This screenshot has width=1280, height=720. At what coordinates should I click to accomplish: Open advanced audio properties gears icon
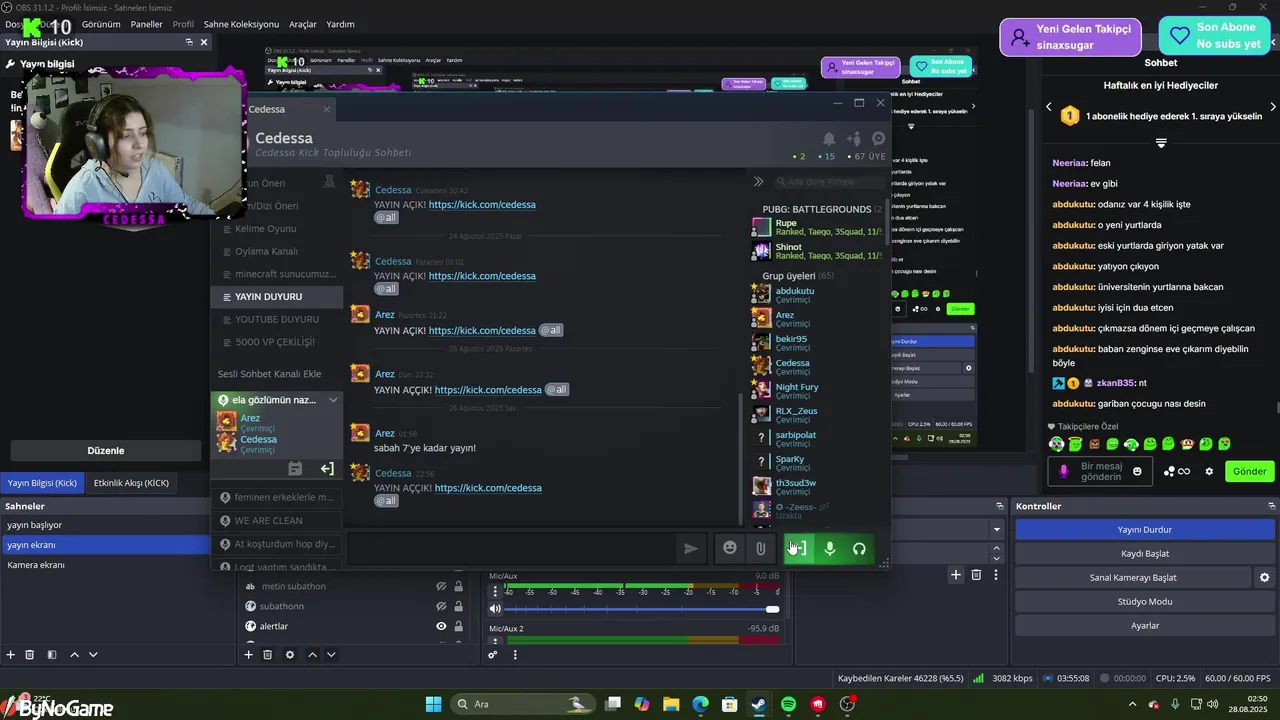coord(493,655)
